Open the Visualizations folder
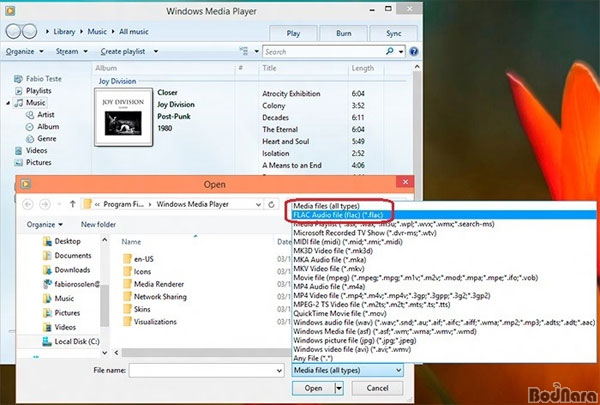Screen dimensions: 600x405 click(155, 322)
